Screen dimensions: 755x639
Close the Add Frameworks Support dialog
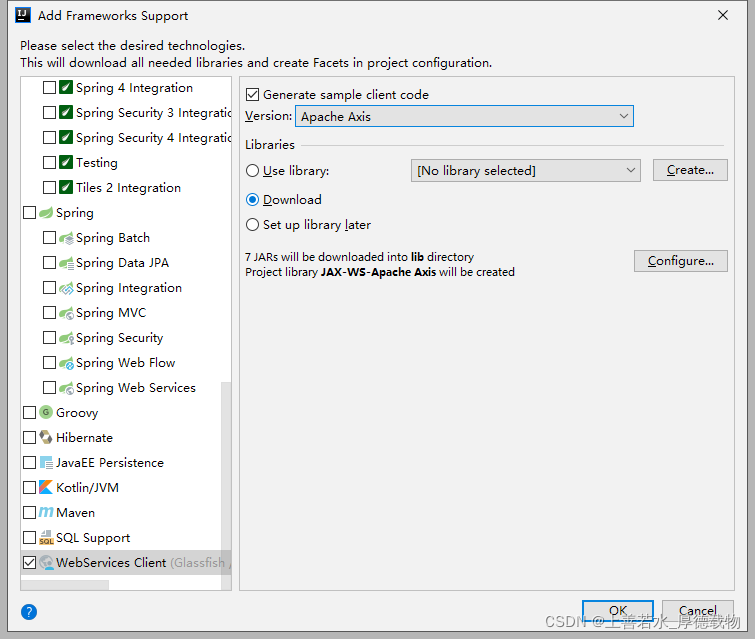click(x=723, y=15)
